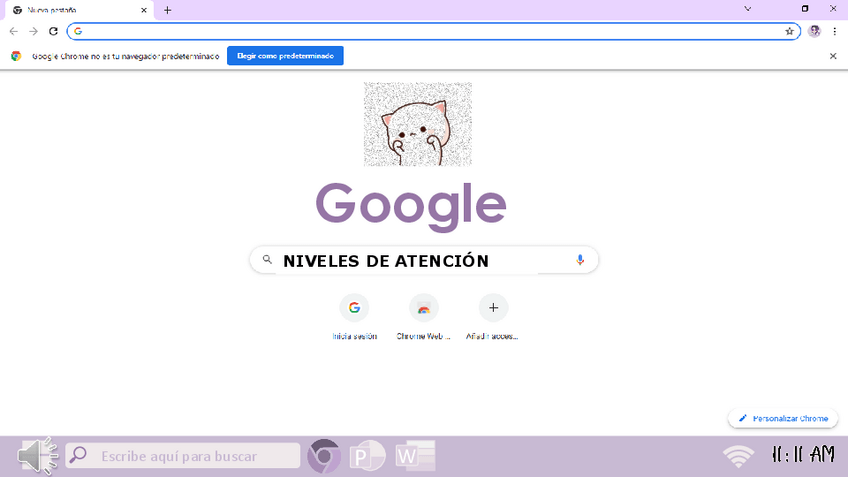The height and width of the screenshot is (477, 848).
Task: Click the taskbar search magnifier icon
Action: tap(78, 455)
